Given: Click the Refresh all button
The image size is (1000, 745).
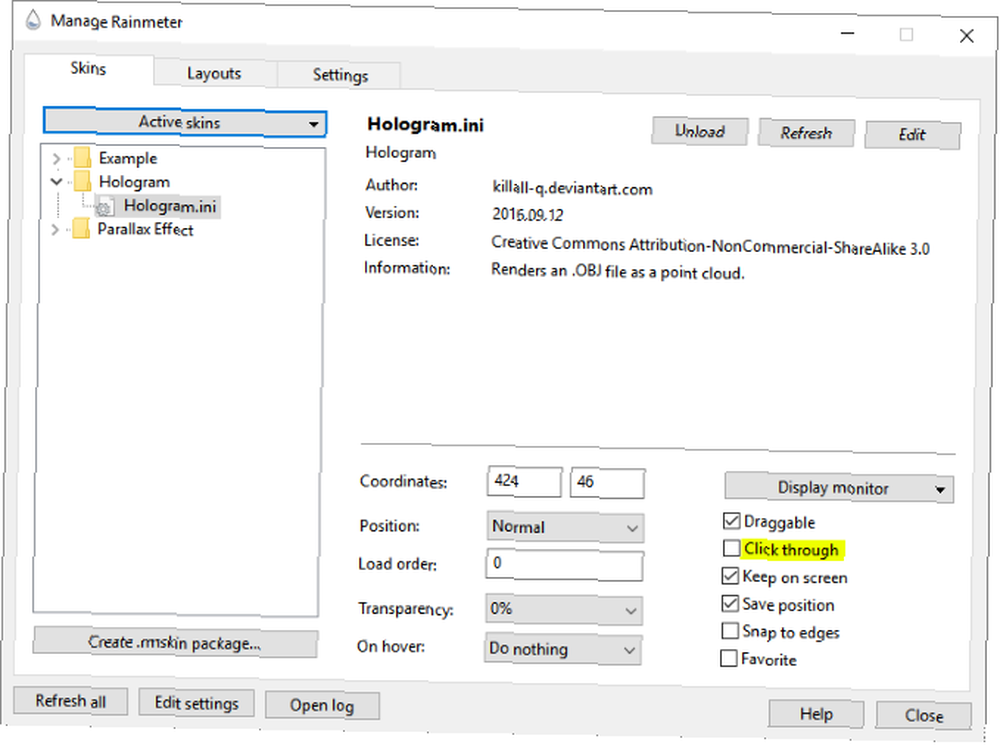Looking at the screenshot, I should tap(70, 702).
